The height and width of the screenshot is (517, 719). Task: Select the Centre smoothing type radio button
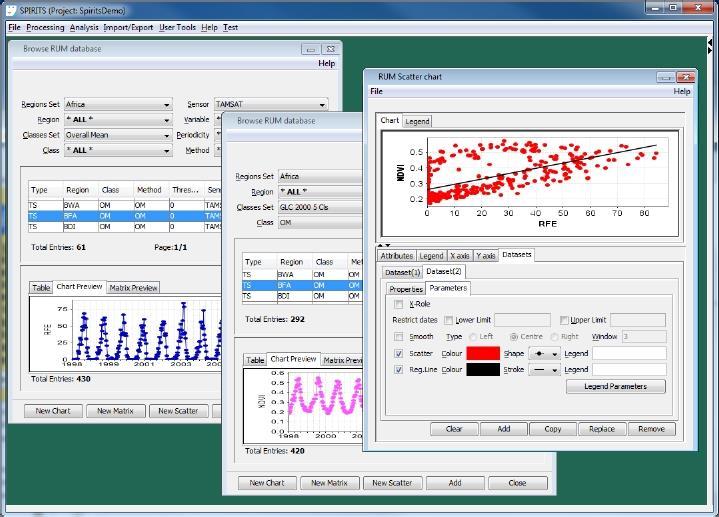(514, 337)
